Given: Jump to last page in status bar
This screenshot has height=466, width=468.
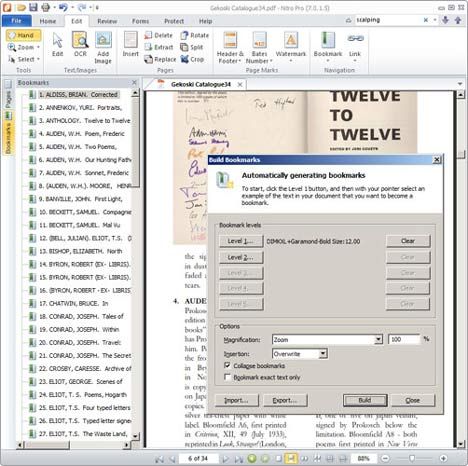Looking at the screenshot, I should tap(239, 459).
